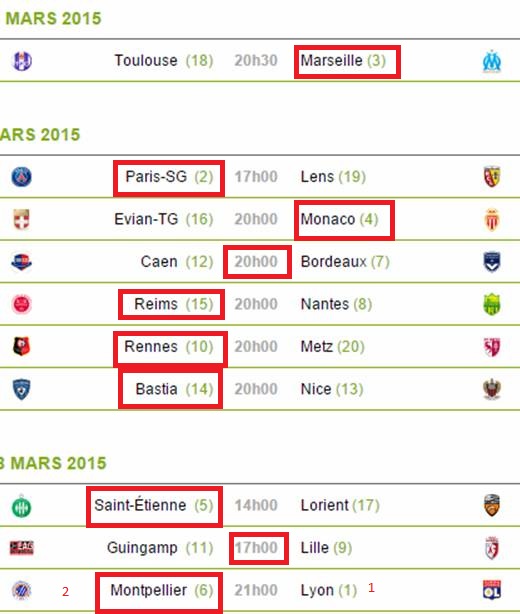
Task: Open the Paris-SG club crest
Action: tap(22, 177)
